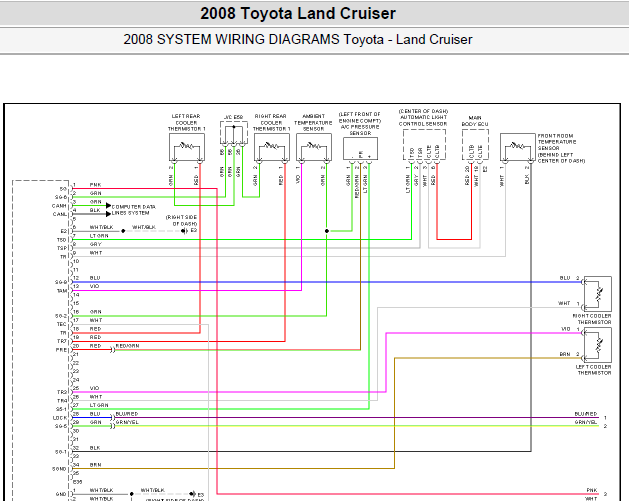The image size is (629, 501).
Task: Click the "CANH" terminal name
Action: click(59, 206)
